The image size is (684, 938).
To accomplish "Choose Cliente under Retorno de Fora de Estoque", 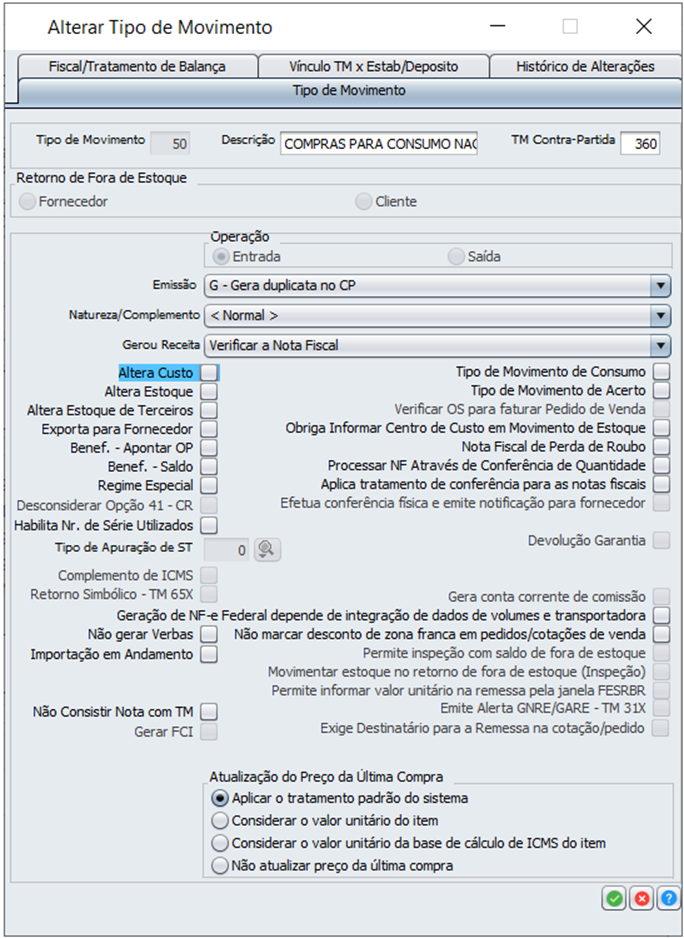I will [364, 202].
